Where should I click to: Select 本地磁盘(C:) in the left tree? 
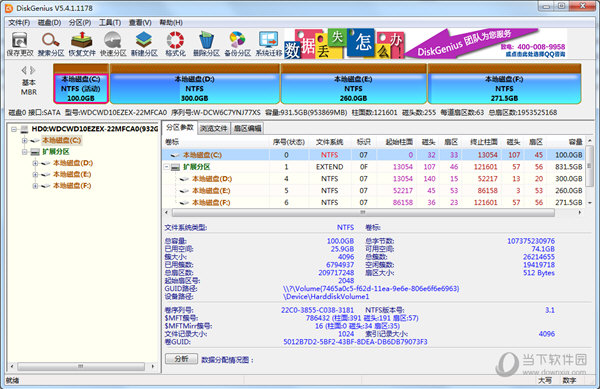point(62,140)
